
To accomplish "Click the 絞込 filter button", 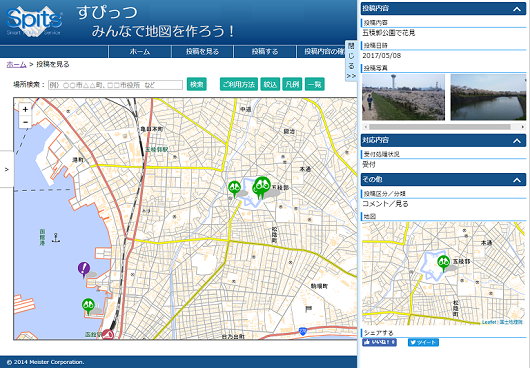I will point(270,84).
